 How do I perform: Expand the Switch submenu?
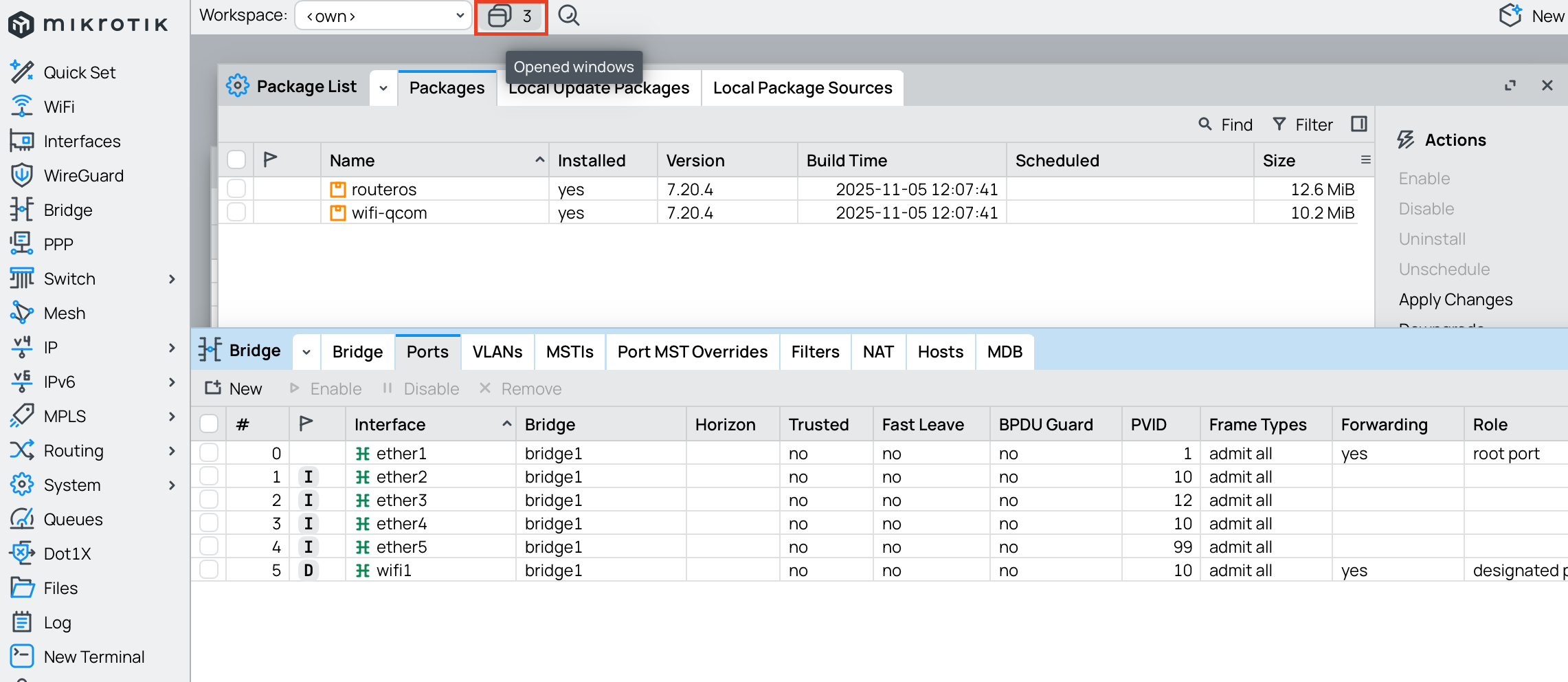click(172, 278)
